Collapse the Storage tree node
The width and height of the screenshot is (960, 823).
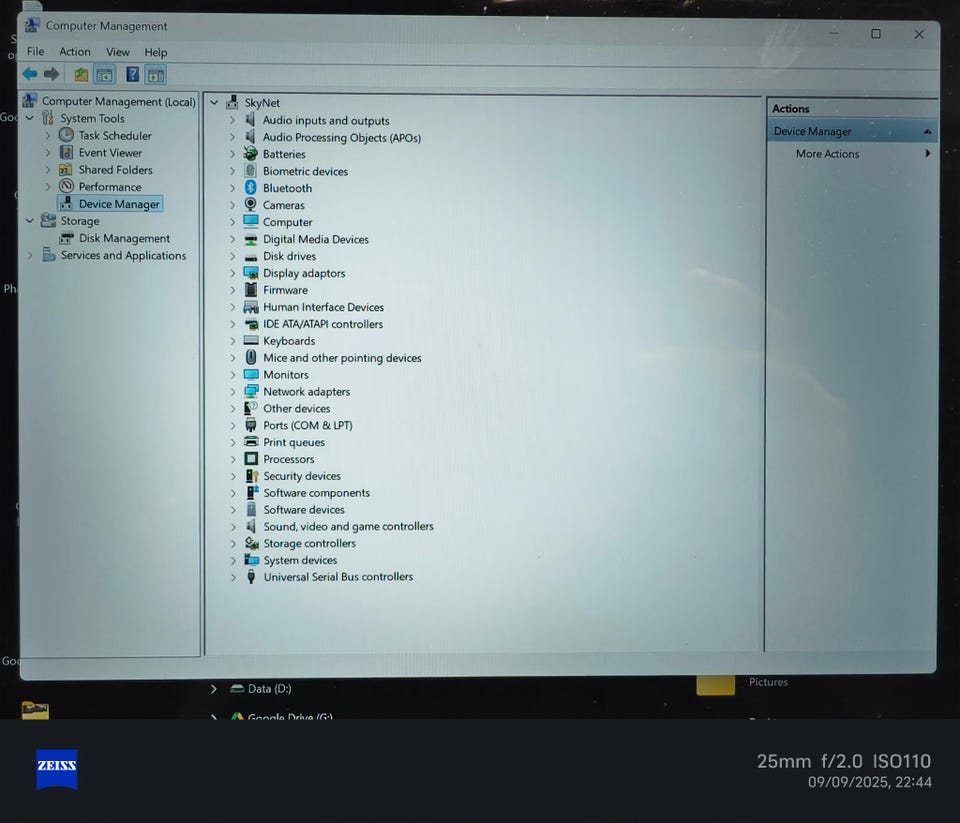click(29, 220)
